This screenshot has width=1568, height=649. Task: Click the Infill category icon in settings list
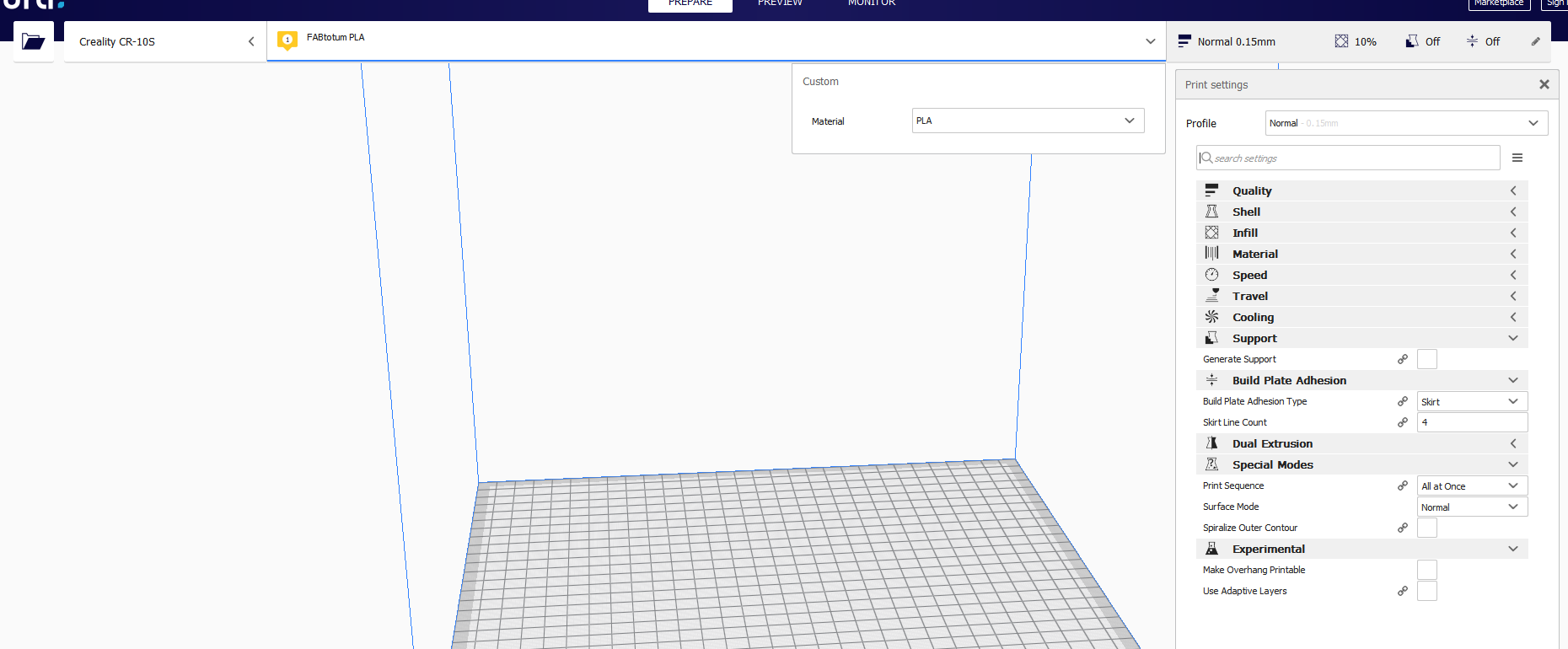(1211, 233)
